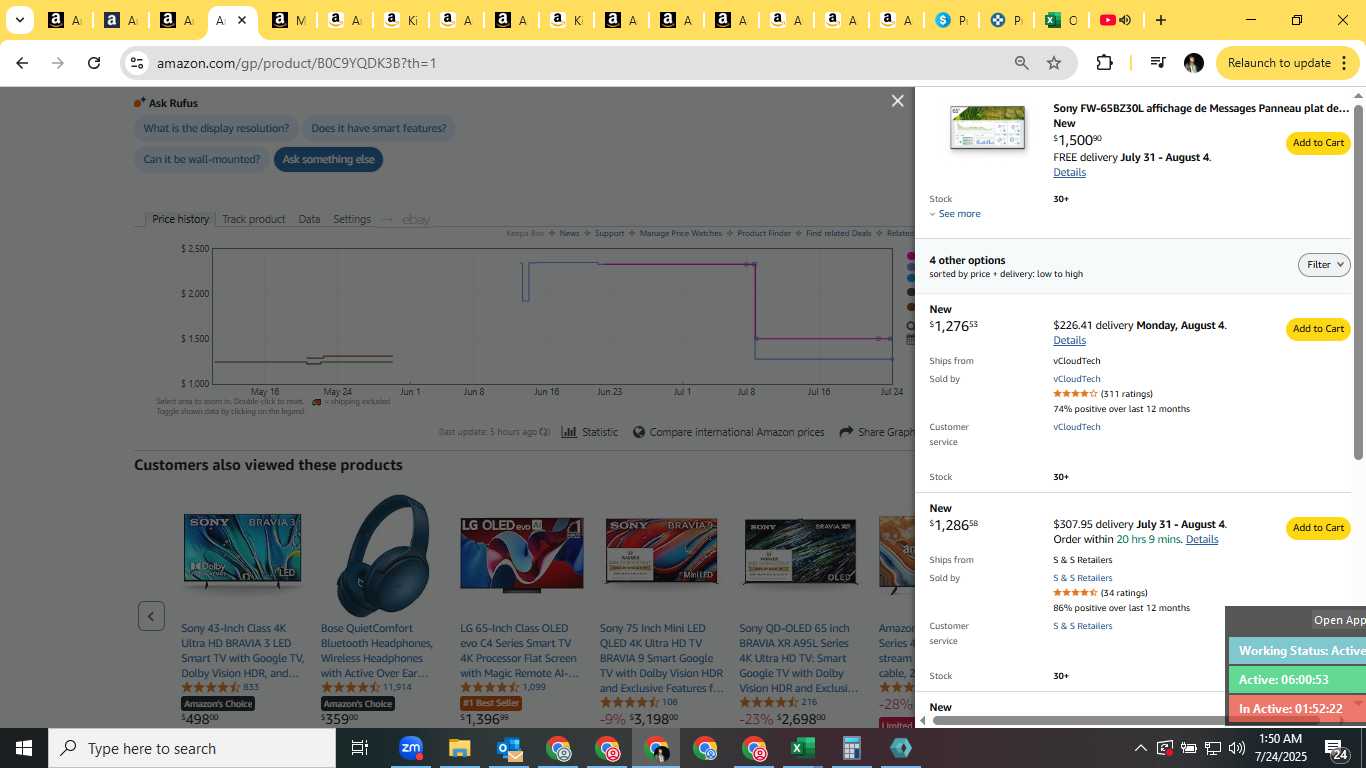Open Outlook from the taskbar

coord(508,748)
